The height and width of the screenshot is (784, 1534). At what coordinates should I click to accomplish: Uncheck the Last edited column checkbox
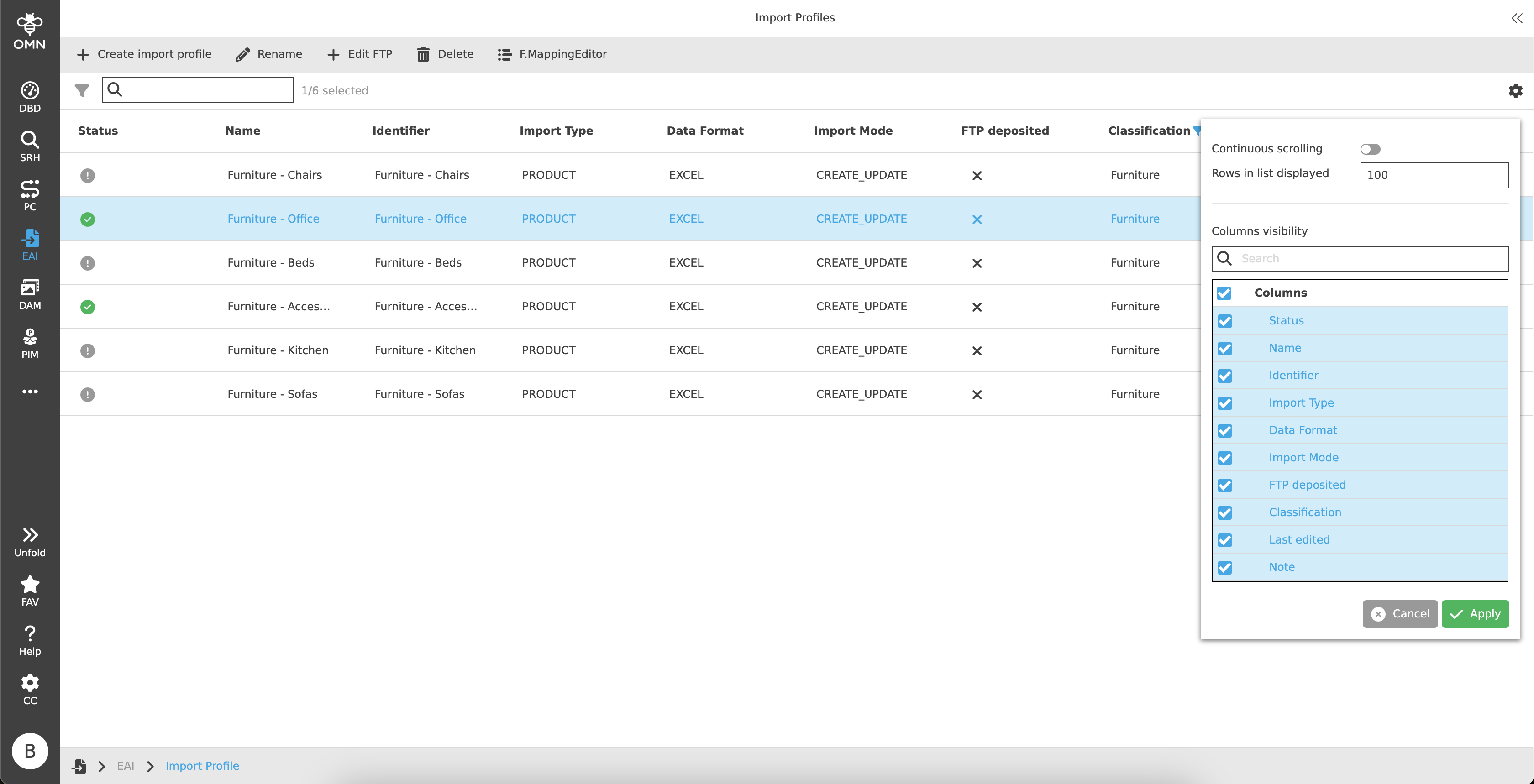coord(1224,540)
